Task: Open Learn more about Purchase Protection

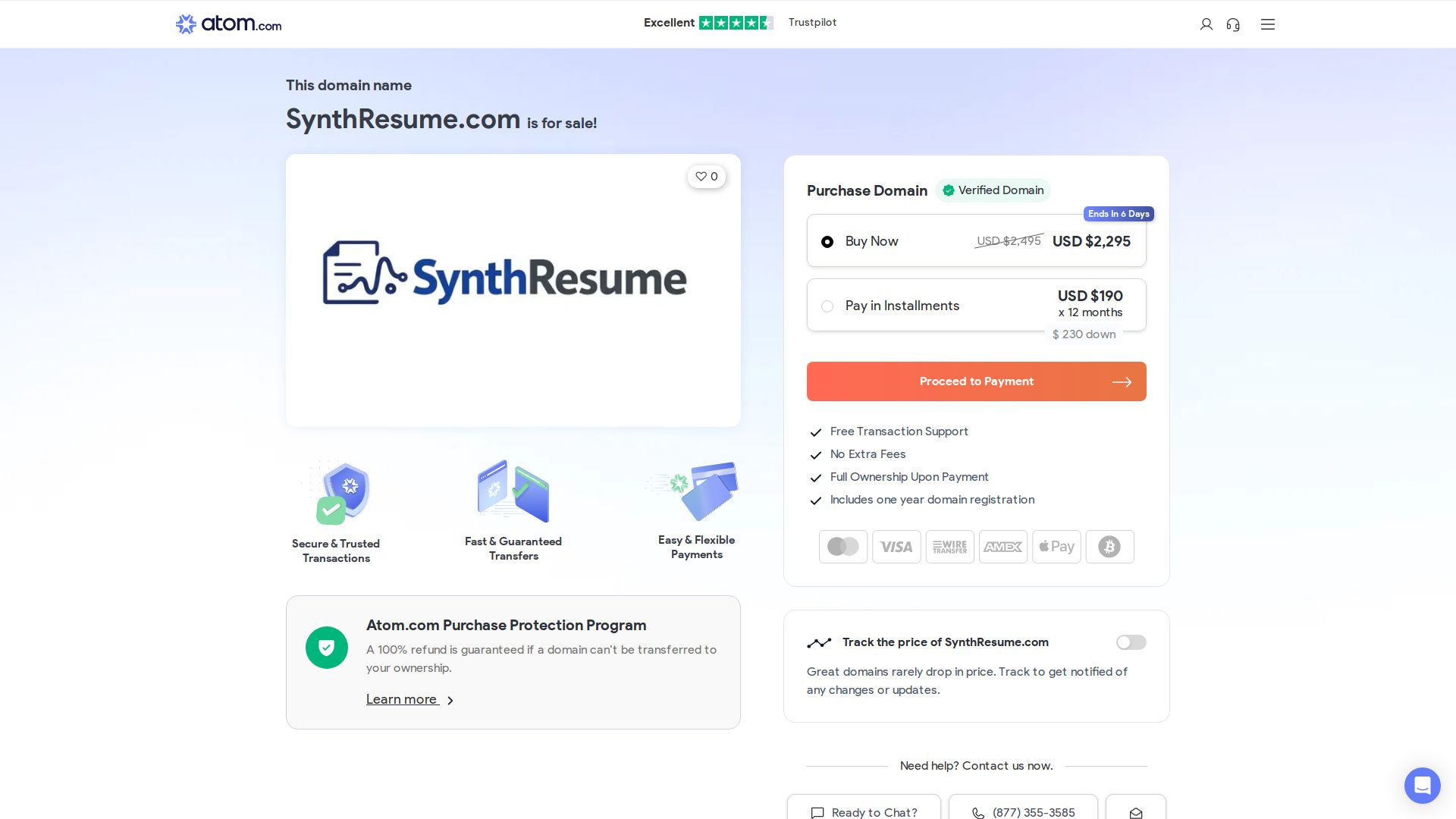Action: pyautogui.click(x=403, y=699)
